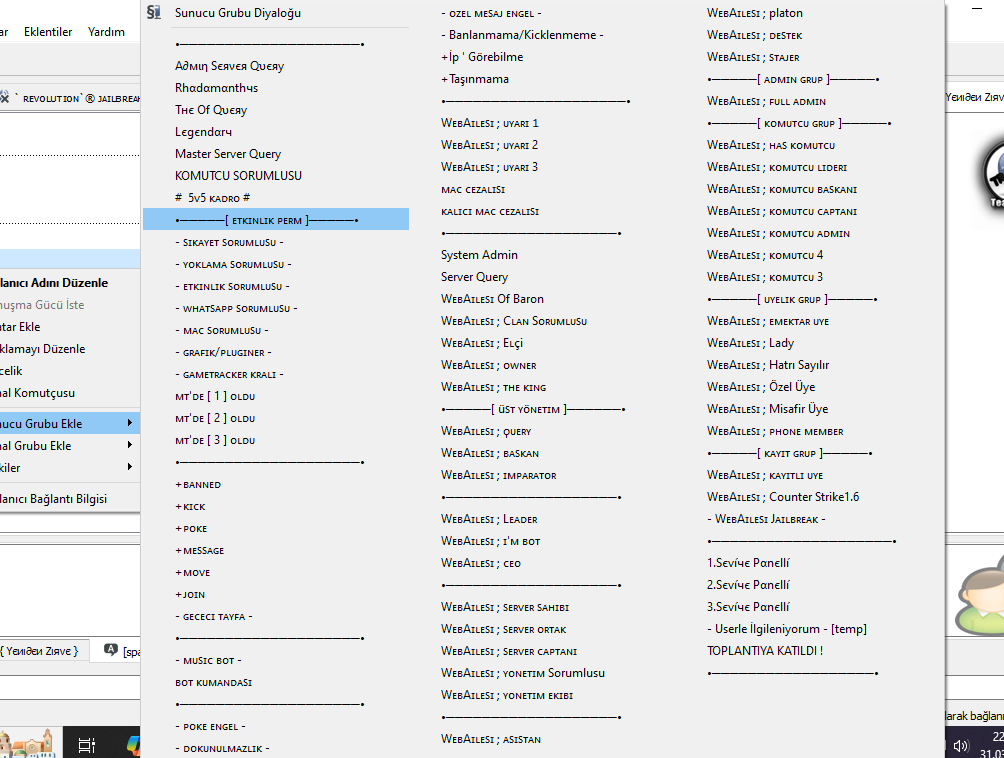Select the Avatar Ekle context entry
The image size is (1004, 758).
coord(20,327)
